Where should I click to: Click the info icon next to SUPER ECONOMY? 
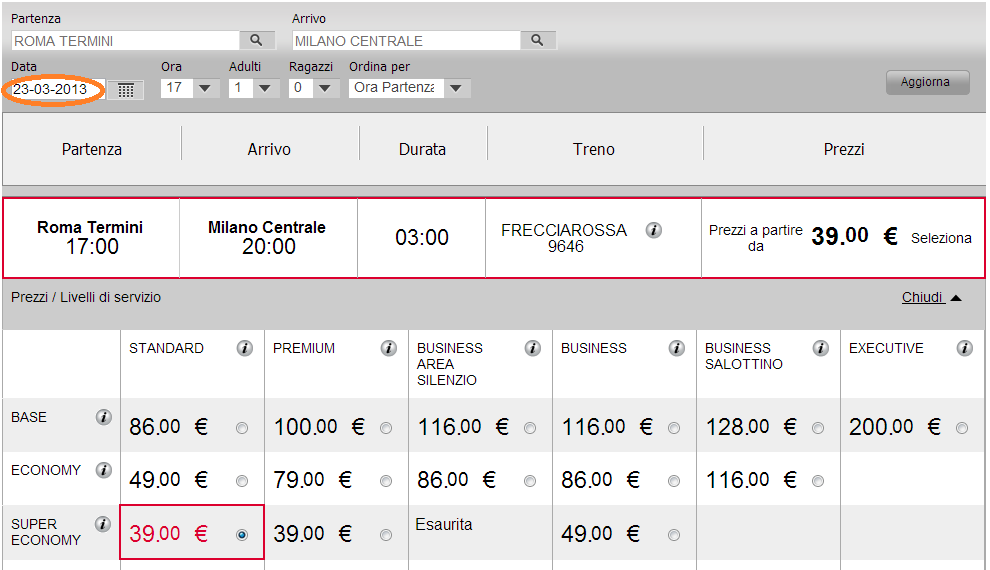click(102, 524)
